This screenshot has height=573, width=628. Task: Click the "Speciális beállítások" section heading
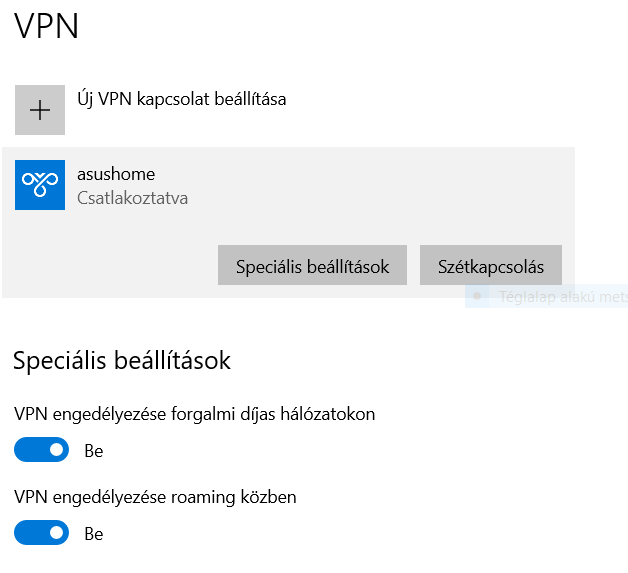pyautogui.click(x=122, y=360)
